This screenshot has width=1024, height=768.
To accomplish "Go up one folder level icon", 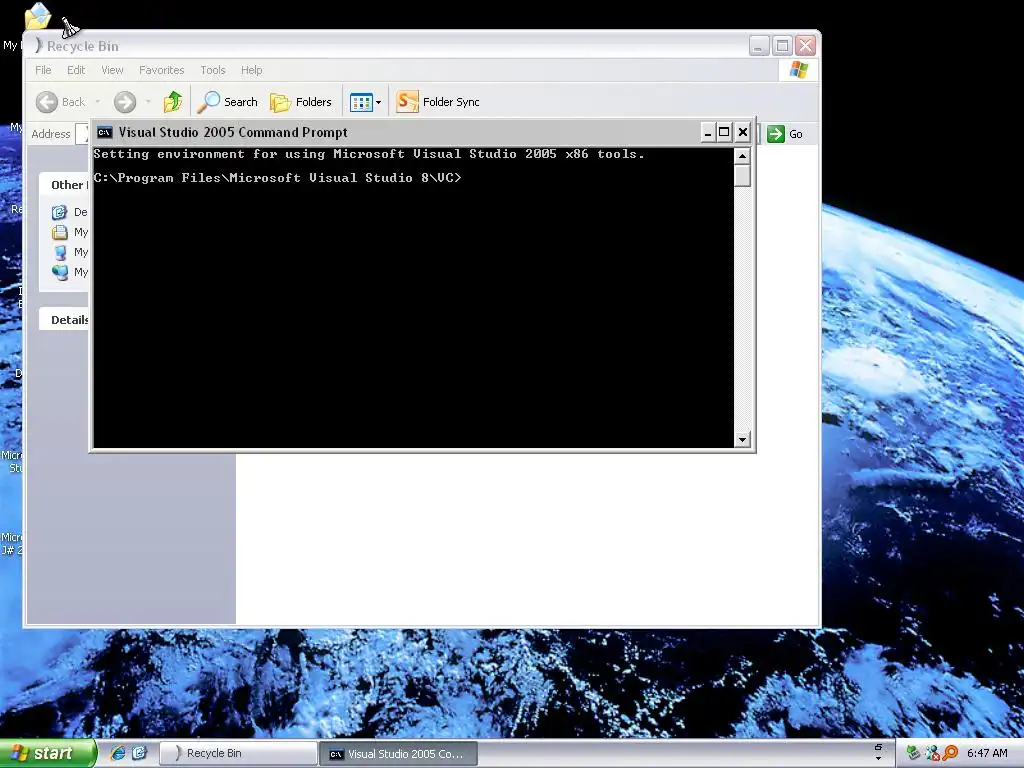I will pyautogui.click(x=172, y=102).
